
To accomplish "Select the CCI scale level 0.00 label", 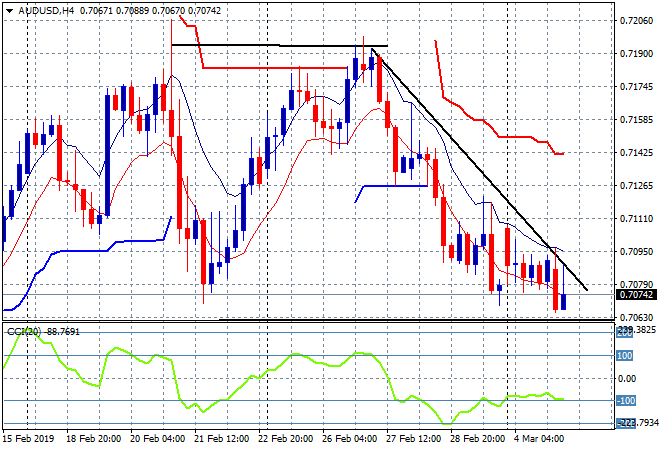I will pyautogui.click(x=627, y=379).
